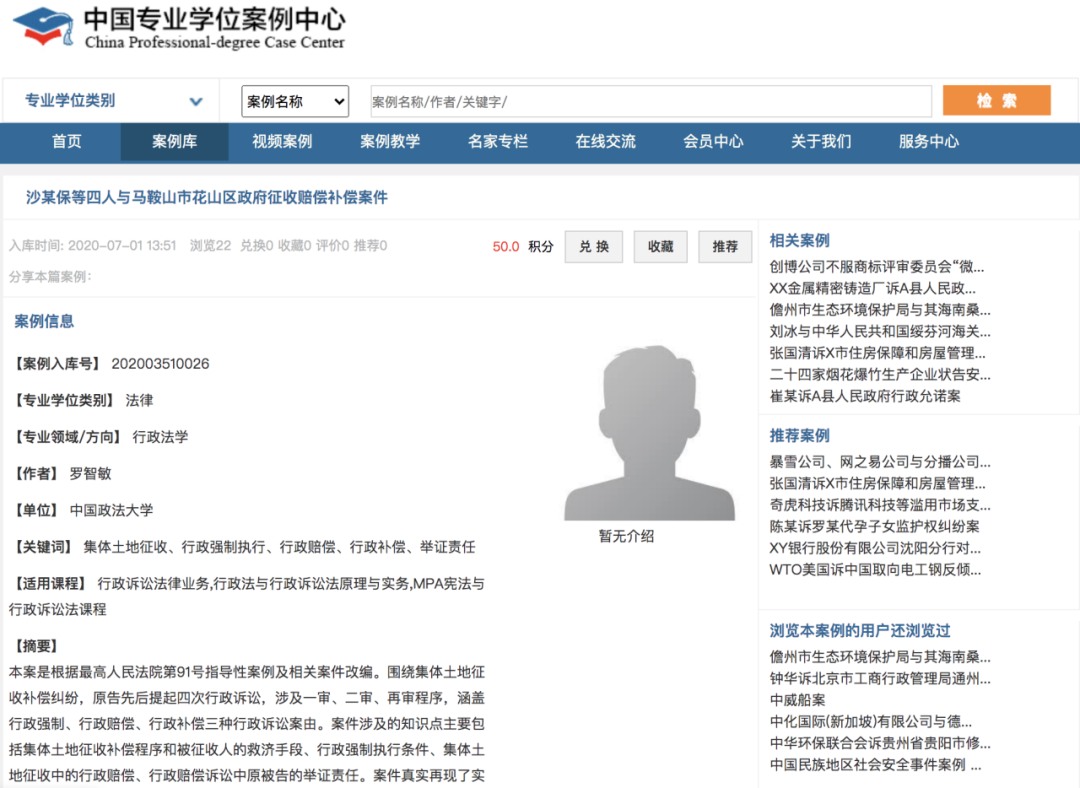Go to the 首页 navigation tab

67,142
